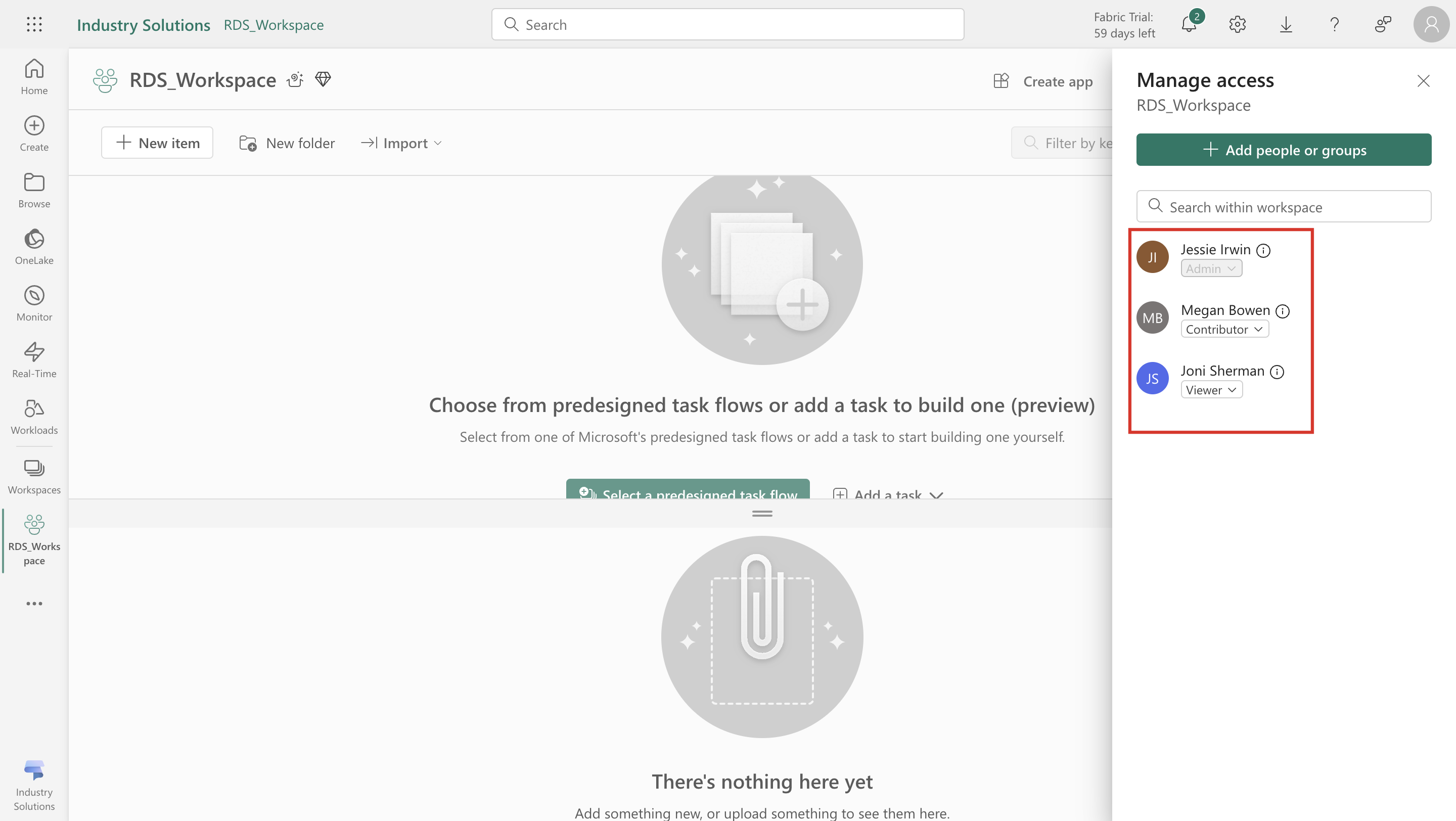
Task: Close the Manage access panel
Action: (1423, 81)
